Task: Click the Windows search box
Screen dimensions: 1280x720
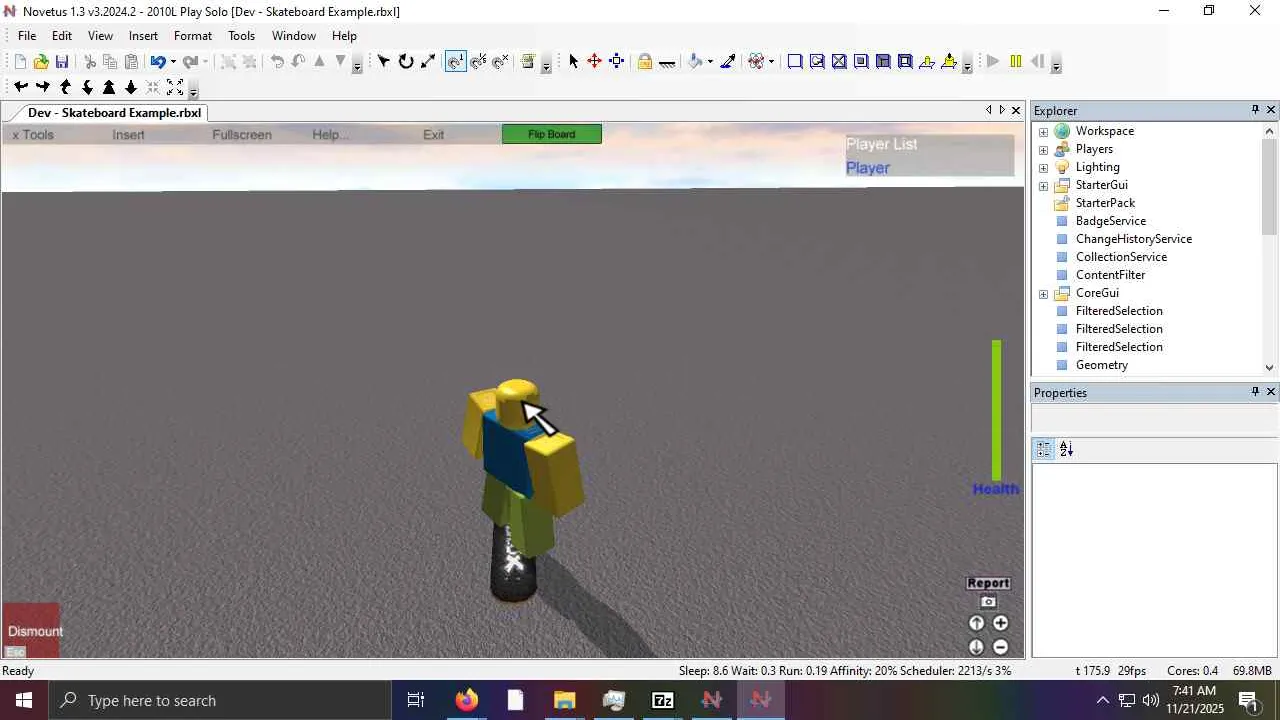Action: 221,700
